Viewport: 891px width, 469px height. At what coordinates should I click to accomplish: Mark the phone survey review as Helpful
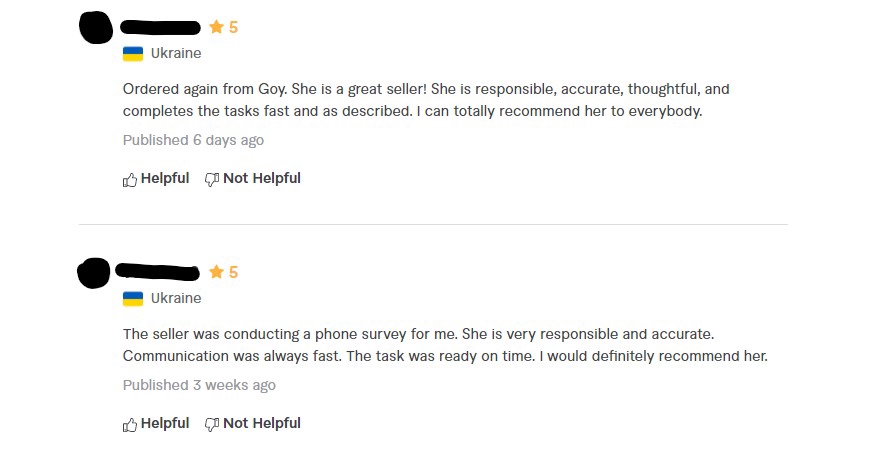pos(156,424)
